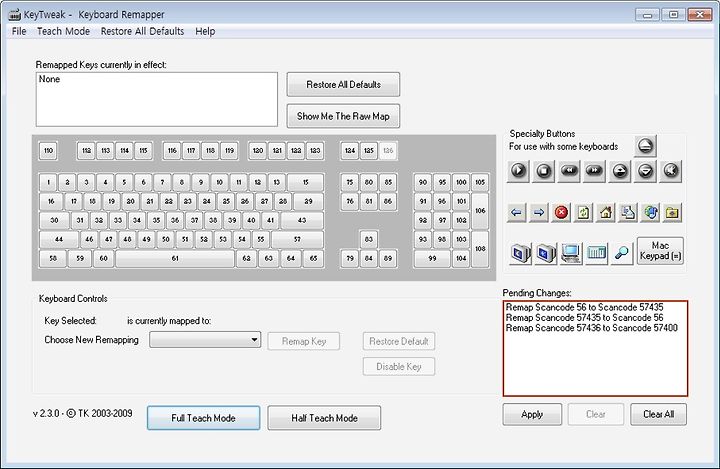This screenshot has height=469, width=720.
Task: Select the Volume Up specialty button
Action: tap(620, 171)
